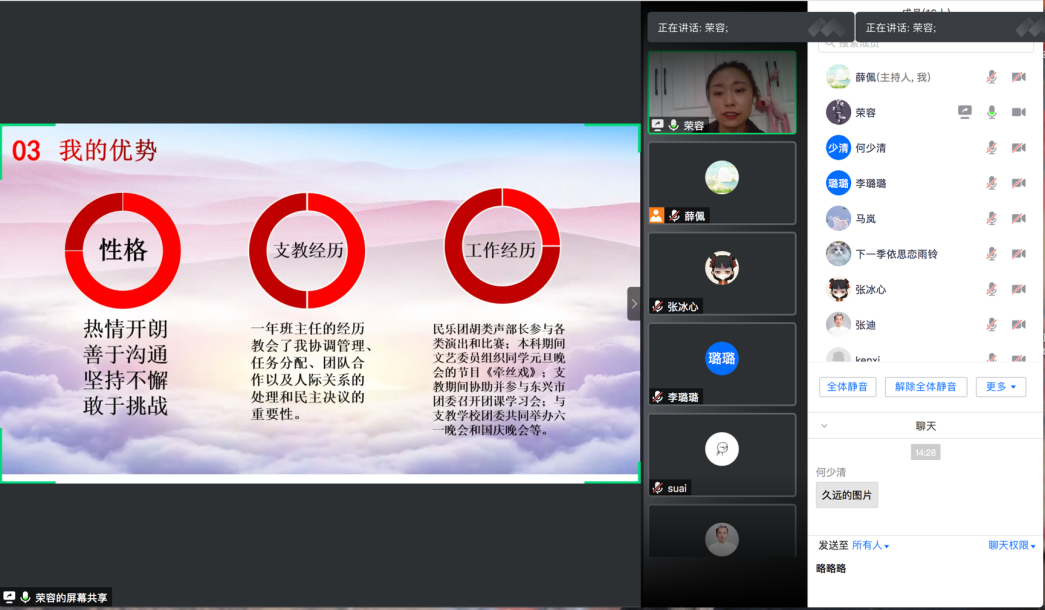Click the mic icon beside 荣容的屏幕共享 label
The image size is (1045, 610).
[x=25, y=597]
